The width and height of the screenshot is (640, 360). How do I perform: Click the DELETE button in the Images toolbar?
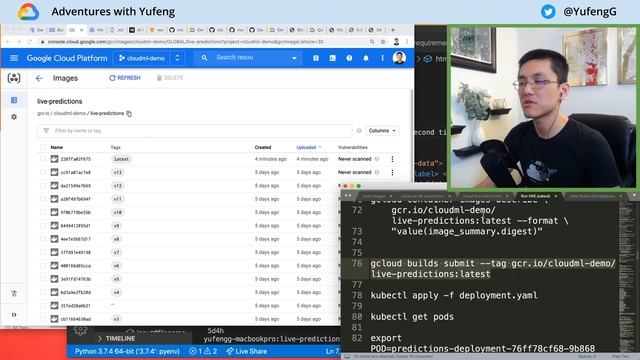(x=170, y=78)
